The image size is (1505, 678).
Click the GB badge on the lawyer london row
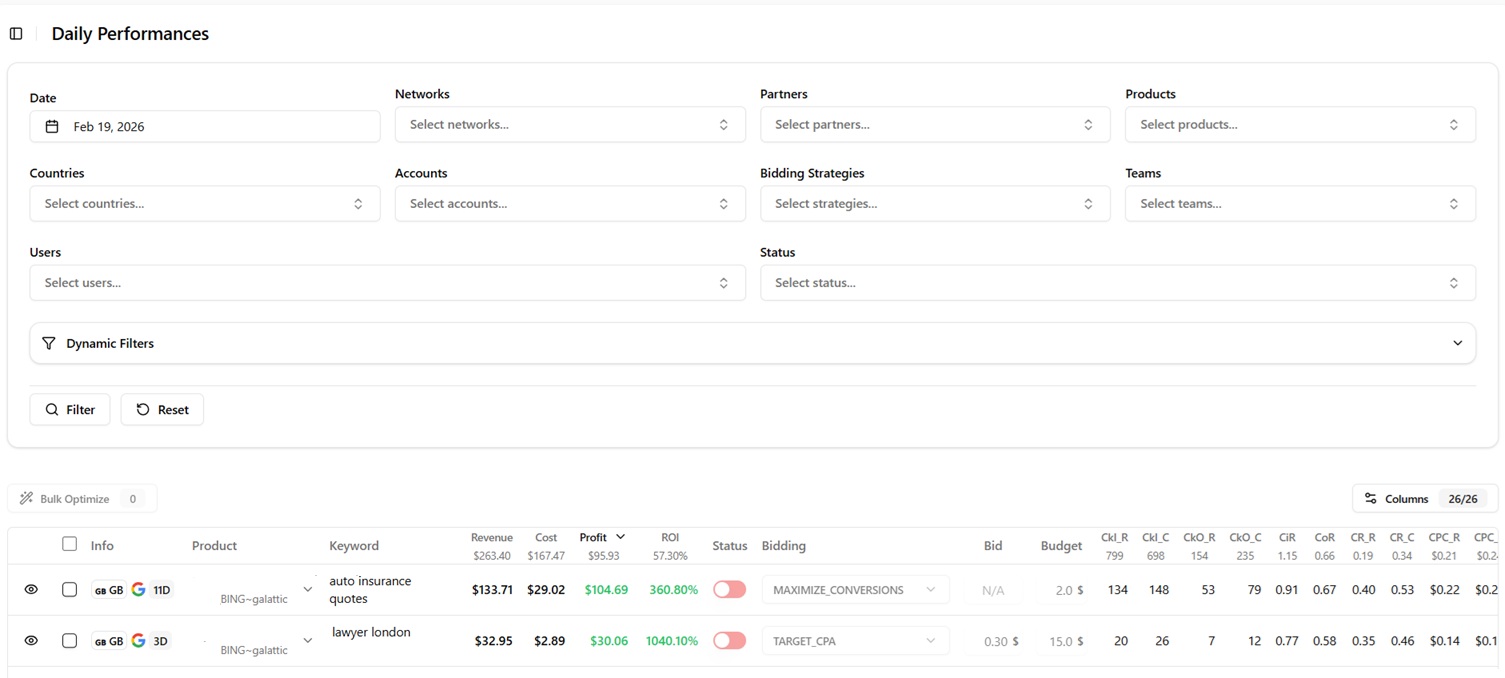(x=108, y=640)
